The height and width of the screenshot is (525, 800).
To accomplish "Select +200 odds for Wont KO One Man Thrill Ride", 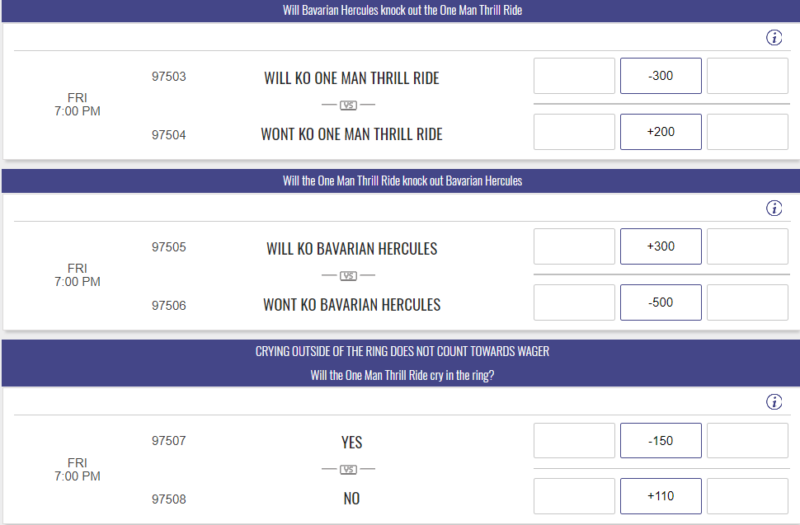I will [661, 132].
